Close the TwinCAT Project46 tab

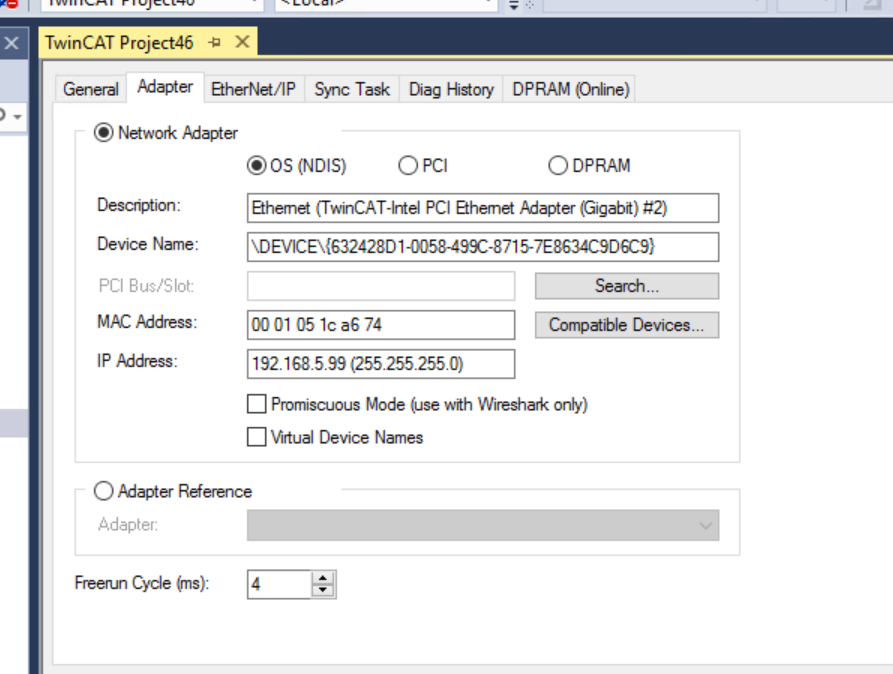pos(243,42)
